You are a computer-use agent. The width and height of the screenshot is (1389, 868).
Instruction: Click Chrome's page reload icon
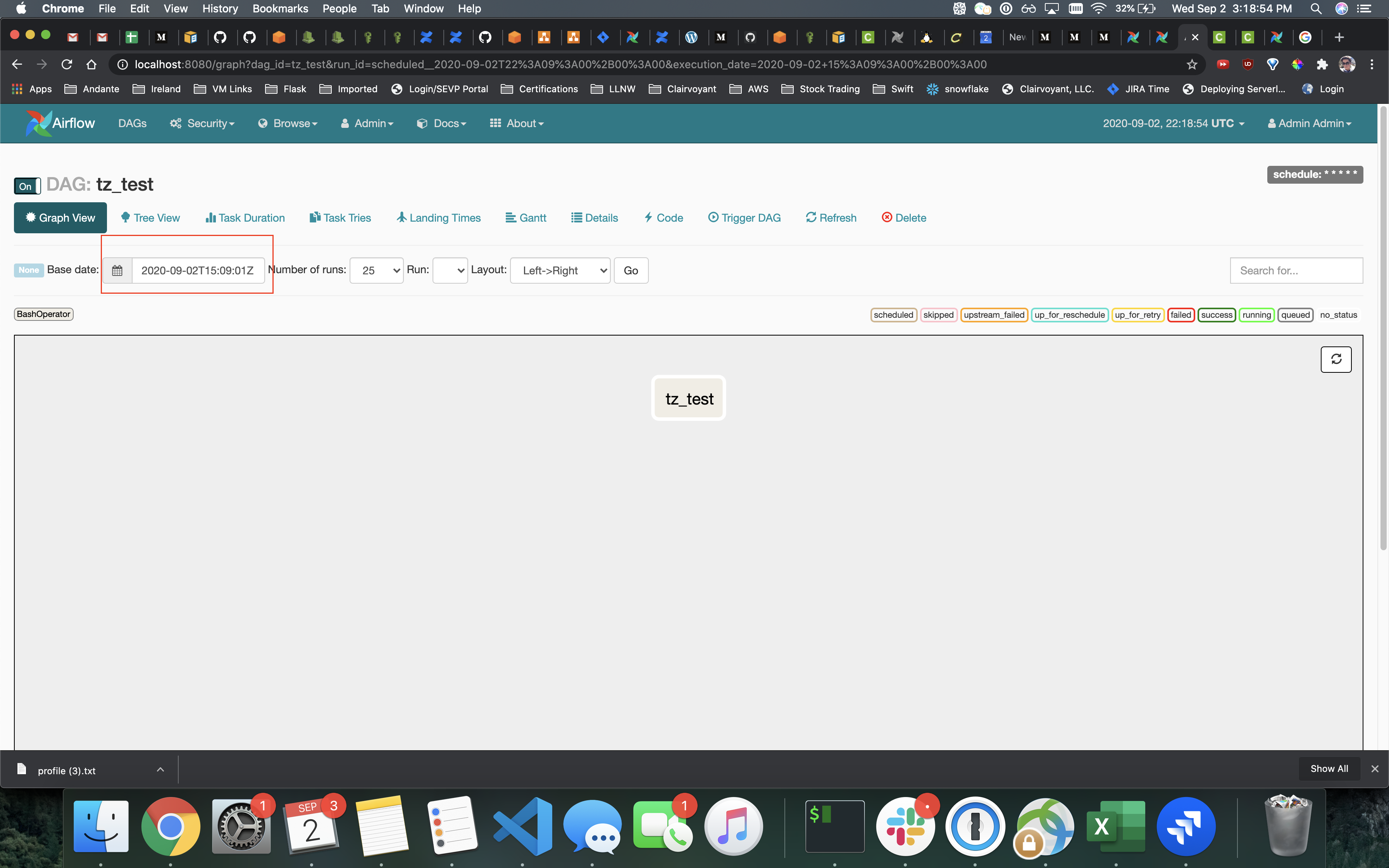click(x=67, y=64)
